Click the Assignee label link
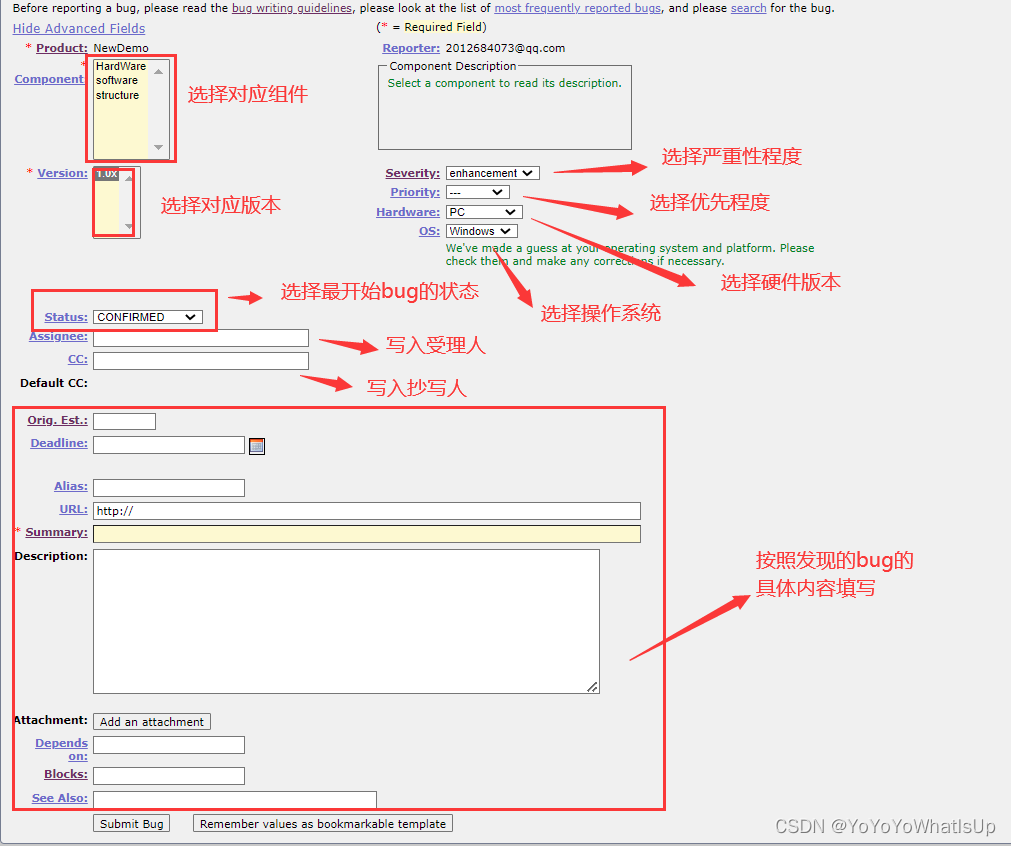 58,336
